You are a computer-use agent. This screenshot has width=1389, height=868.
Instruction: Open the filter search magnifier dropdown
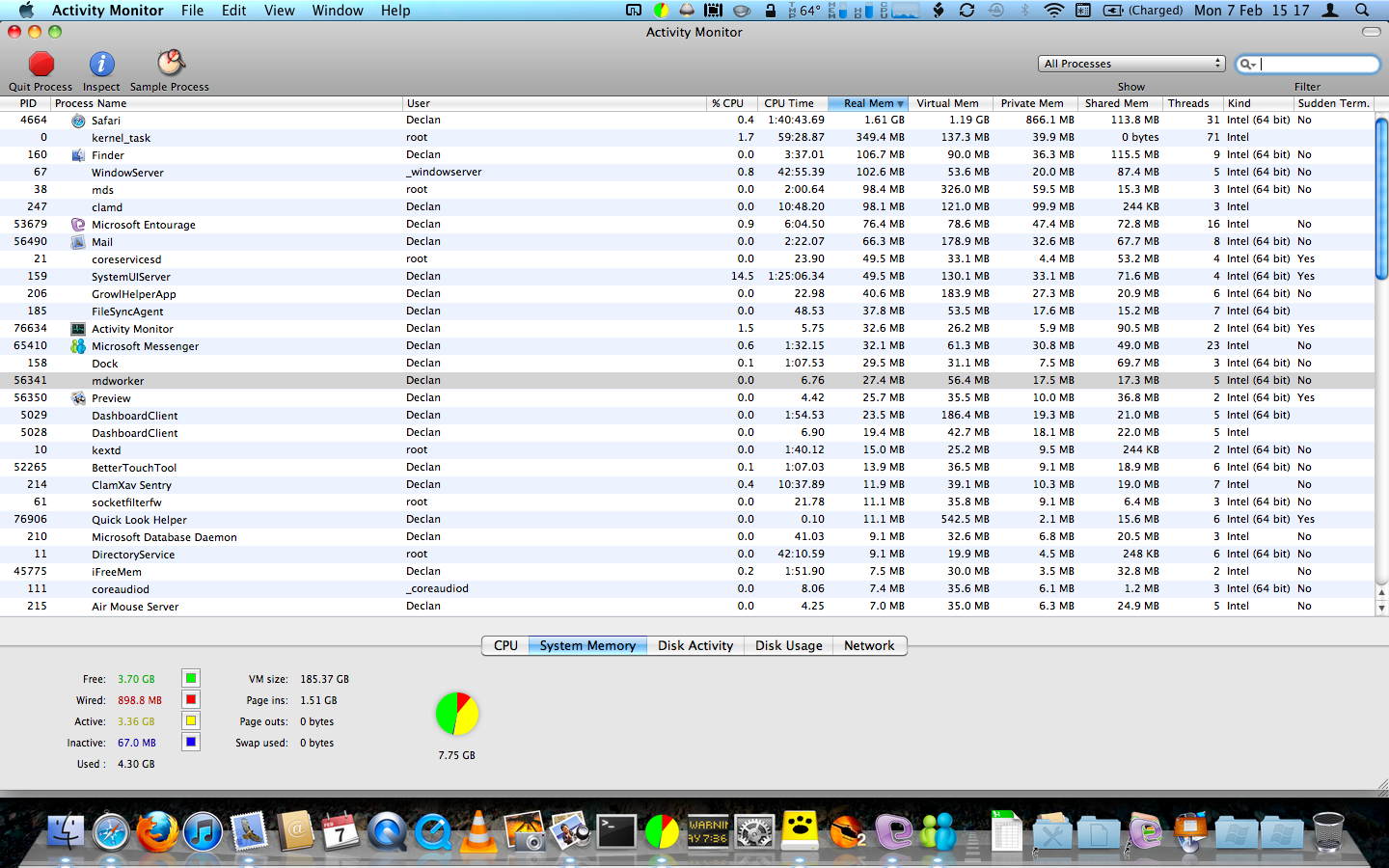tap(1247, 64)
